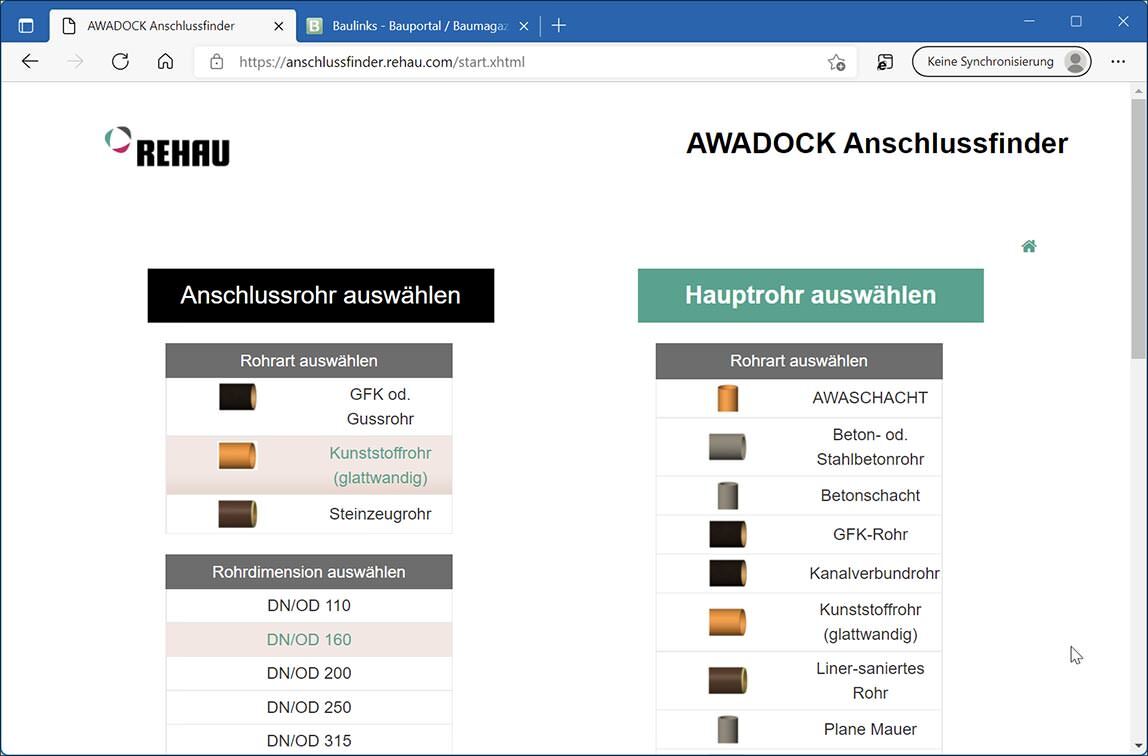Click the Rohrdimension auswählen header
Image resolution: width=1148 pixels, height=756 pixels.
click(x=309, y=572)
